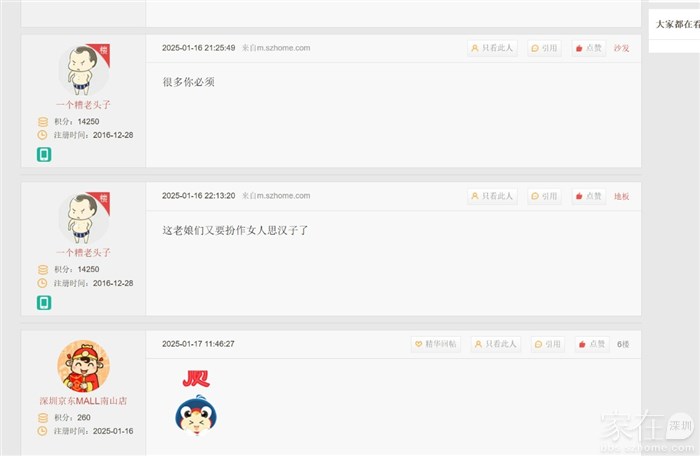Viewport: 700px width, 456px height.
Task: Click 精华回帖 on the 6楼 post
Action: click(x=436, y=344)
